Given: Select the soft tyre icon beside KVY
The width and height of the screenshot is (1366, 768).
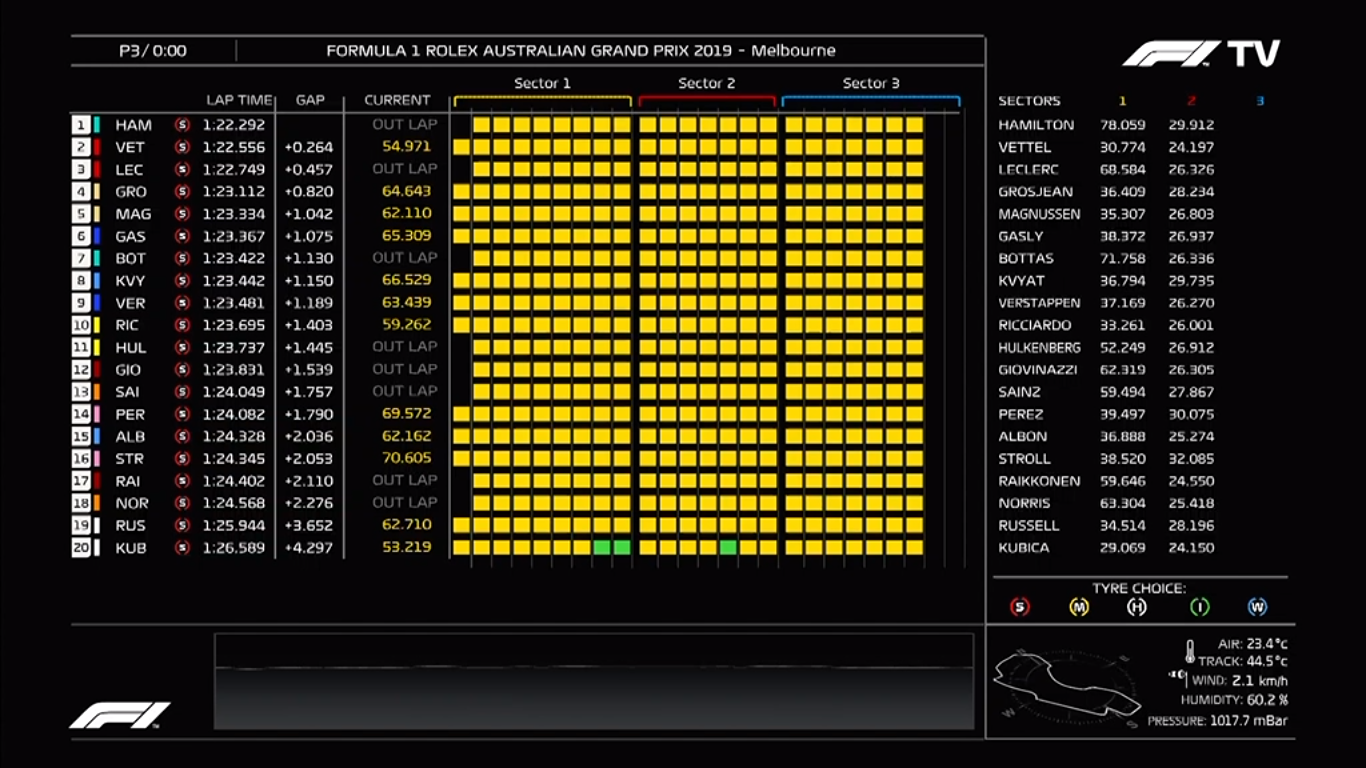Looking at the screenshot, I should [182, 281].
